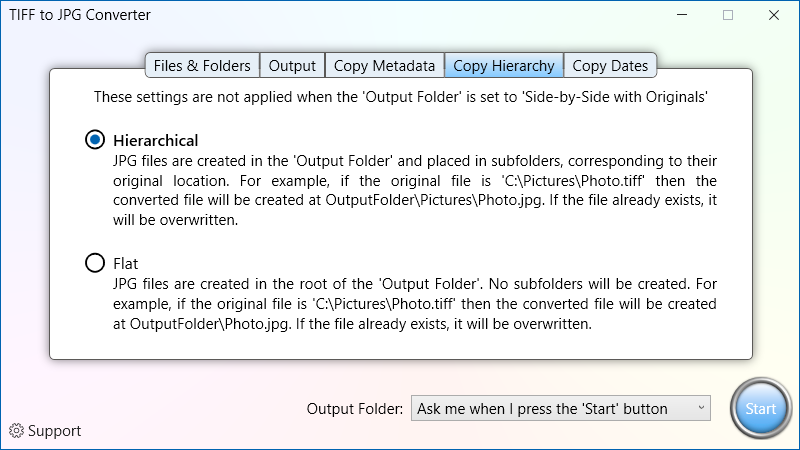Go to the Copy Metadata tab
The image size is (800, 450).
click(x=385, y=65)
